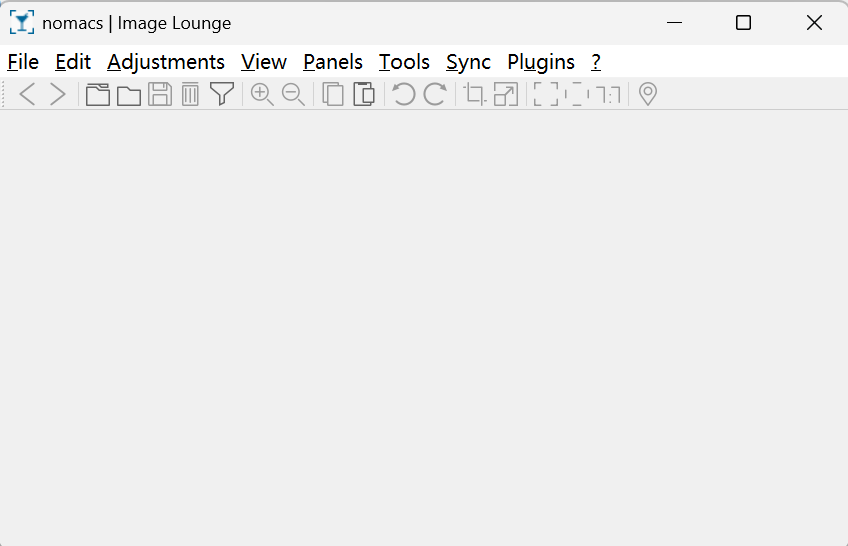Click the nomacs cocktail logo in the title bar
This screenshot has height=546, width=848.
(22, 22)
